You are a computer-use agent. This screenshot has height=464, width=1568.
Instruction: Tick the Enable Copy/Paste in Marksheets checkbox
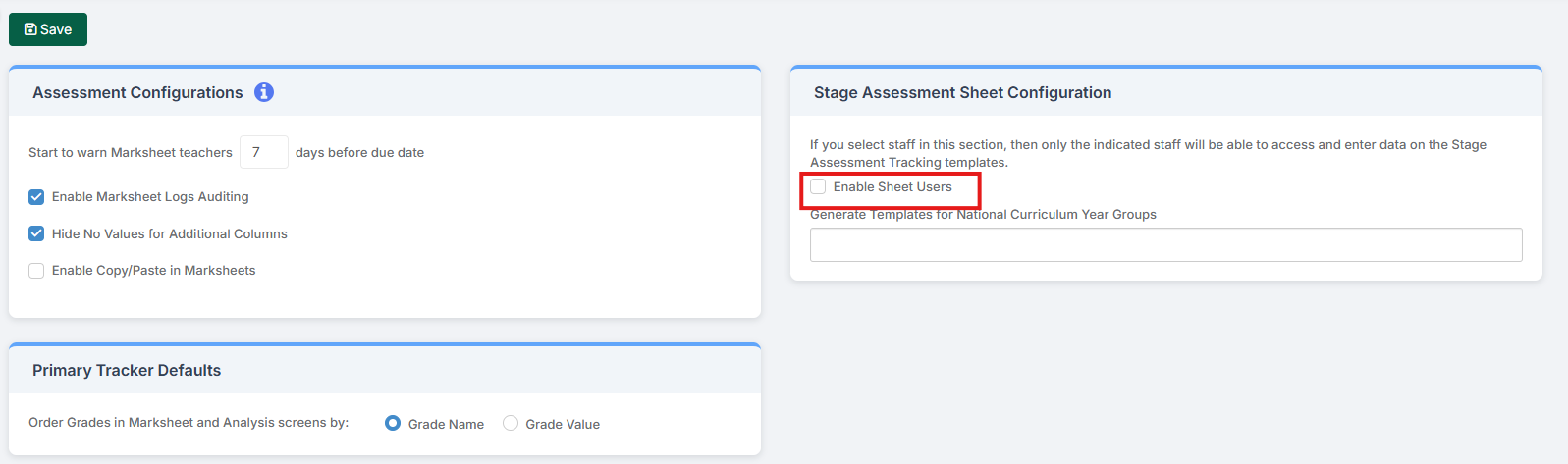tap(36, 271)
